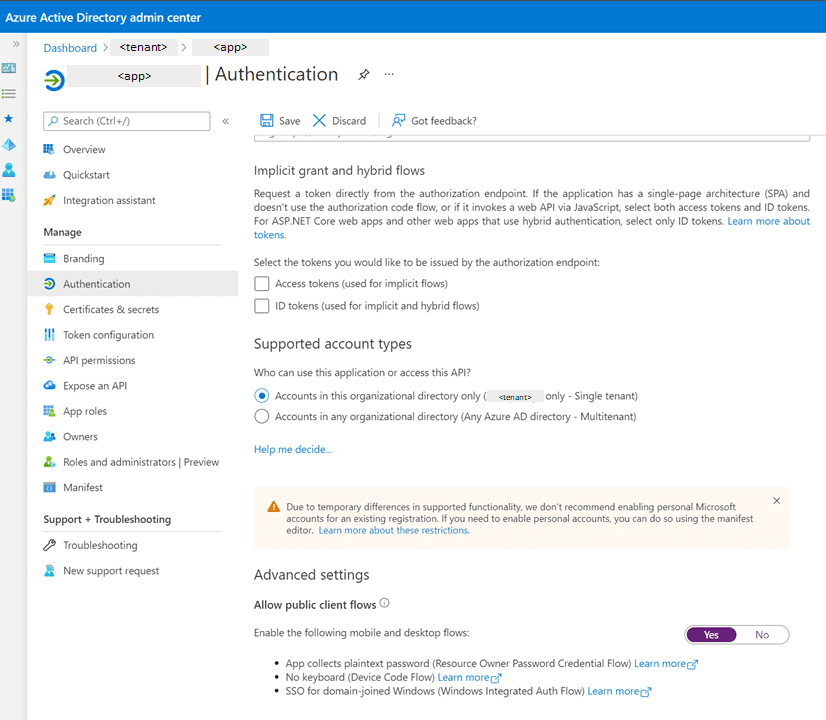This screenshot has height=720, width=826.
Task: Open Azure Active Directory diamond icon
Action: (x=9, y=144)
